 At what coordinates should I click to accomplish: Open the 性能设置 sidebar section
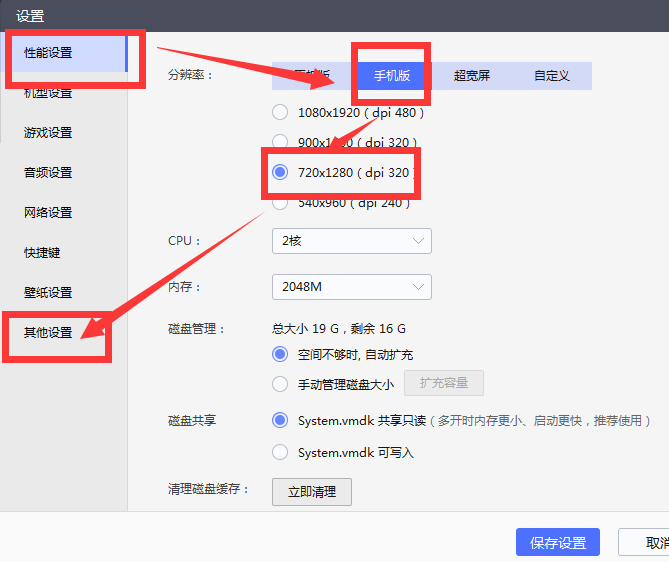pos(49,53)
